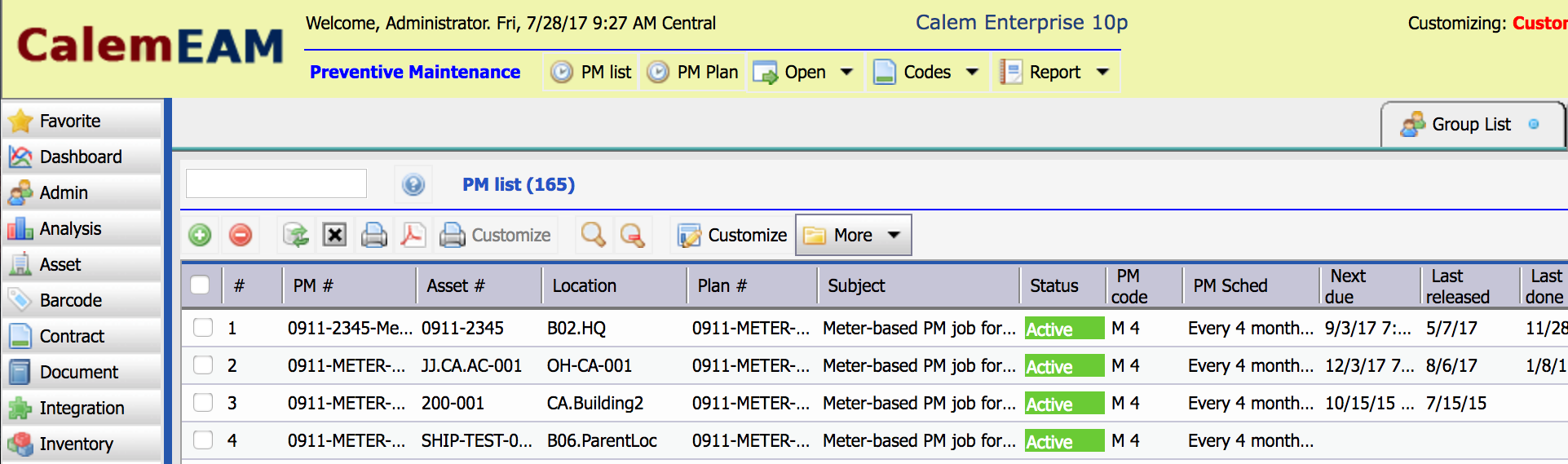
Task: Open the PM Plan button
Action: pos(693,72)
